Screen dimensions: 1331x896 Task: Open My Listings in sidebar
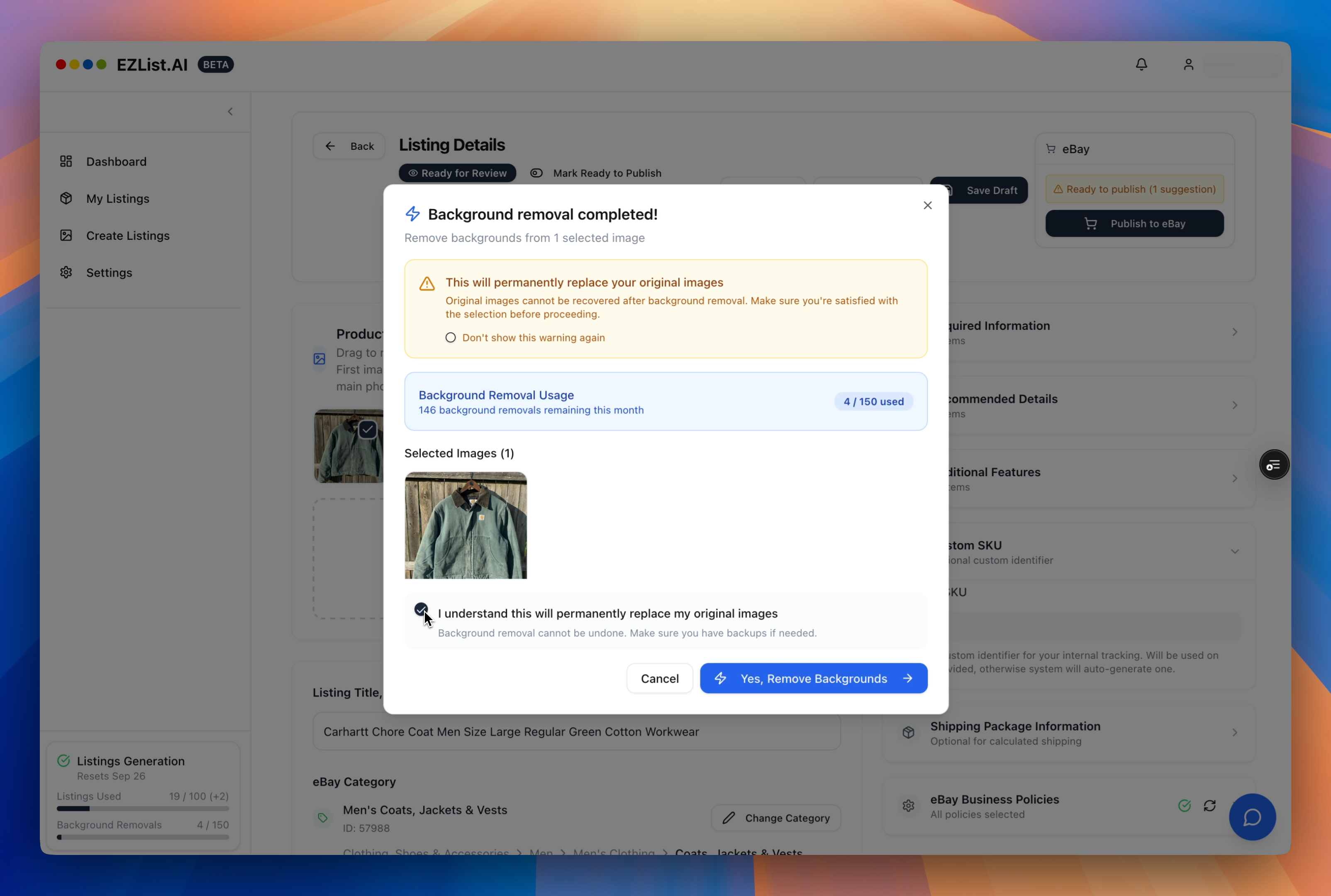[117, 198]
